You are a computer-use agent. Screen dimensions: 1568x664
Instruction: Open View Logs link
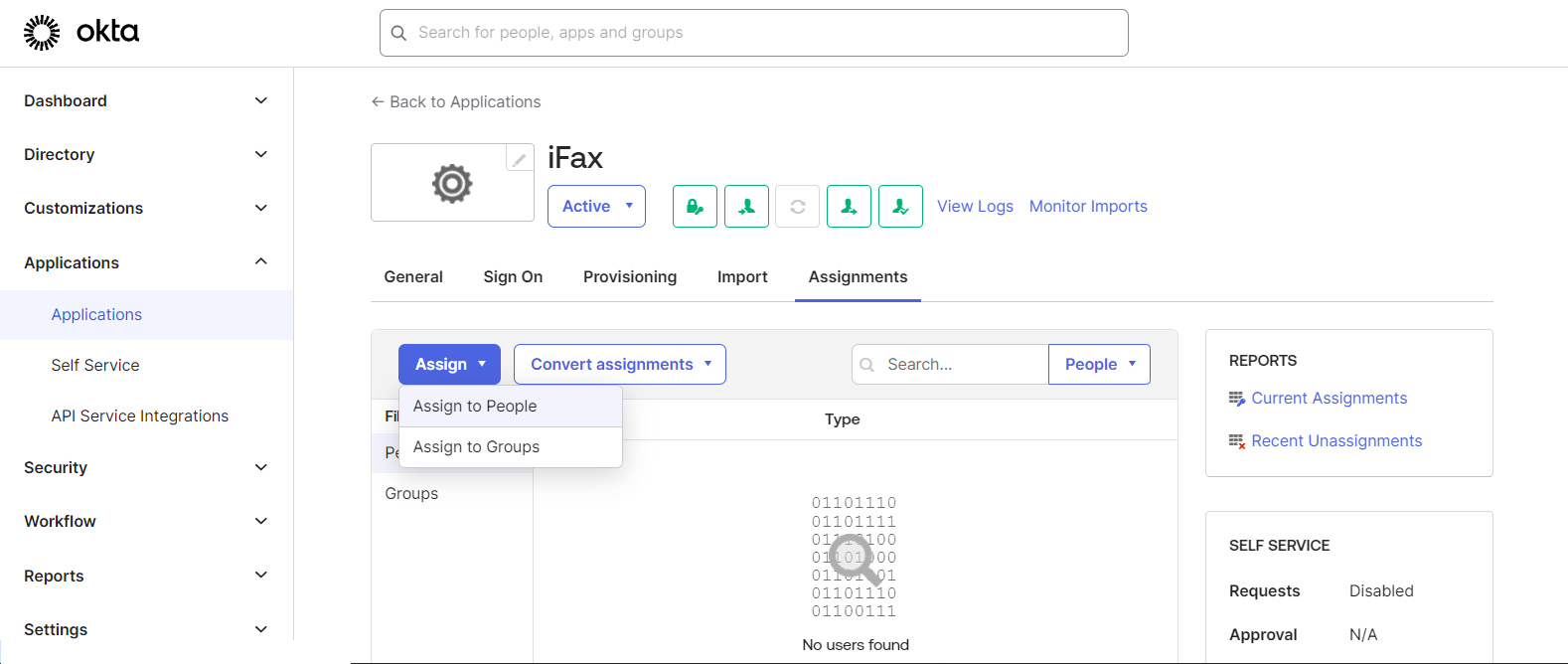coord(975,206)
